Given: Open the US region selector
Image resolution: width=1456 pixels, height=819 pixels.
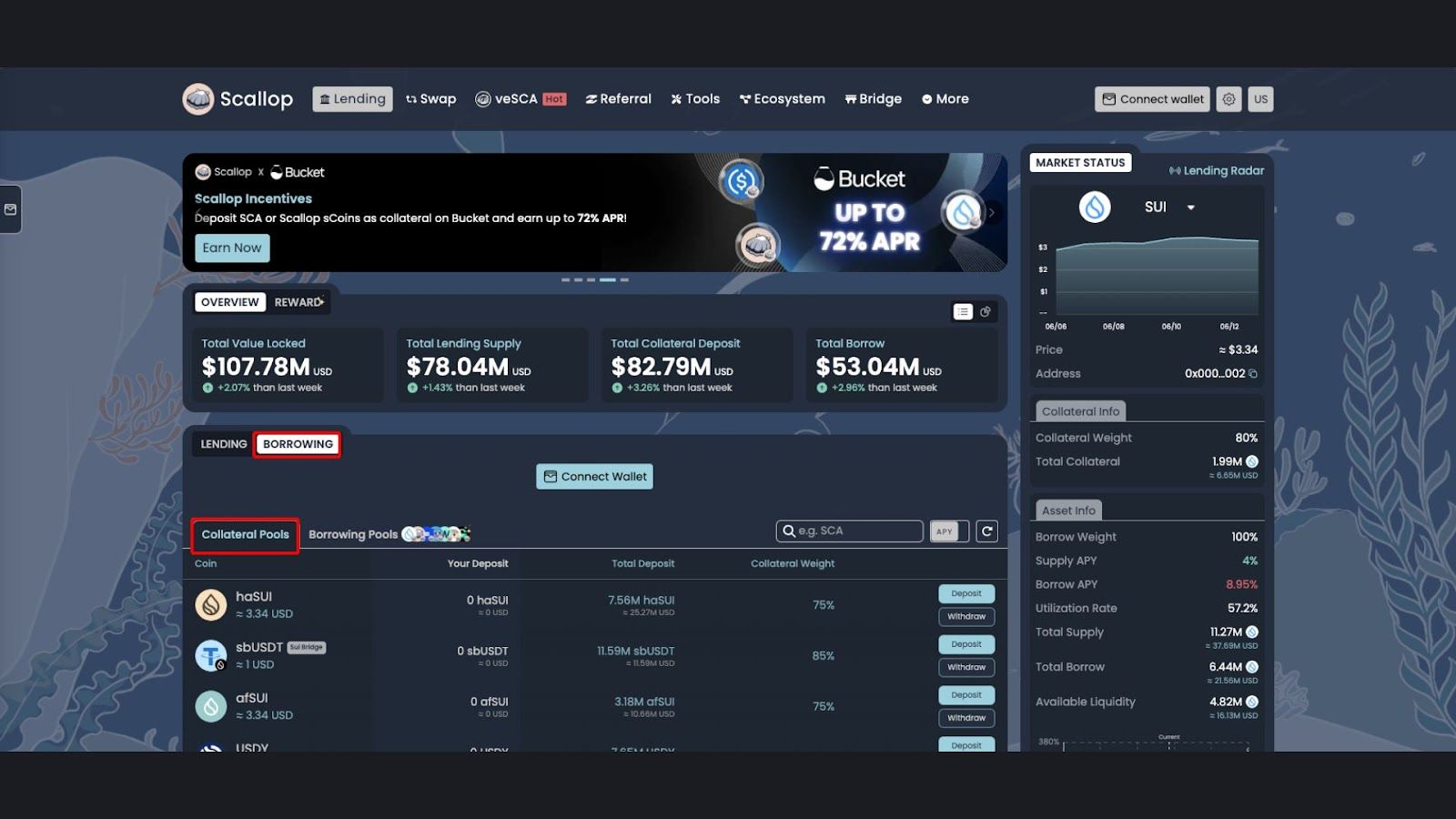Looking at the screenshot, I should point(1260,99).
